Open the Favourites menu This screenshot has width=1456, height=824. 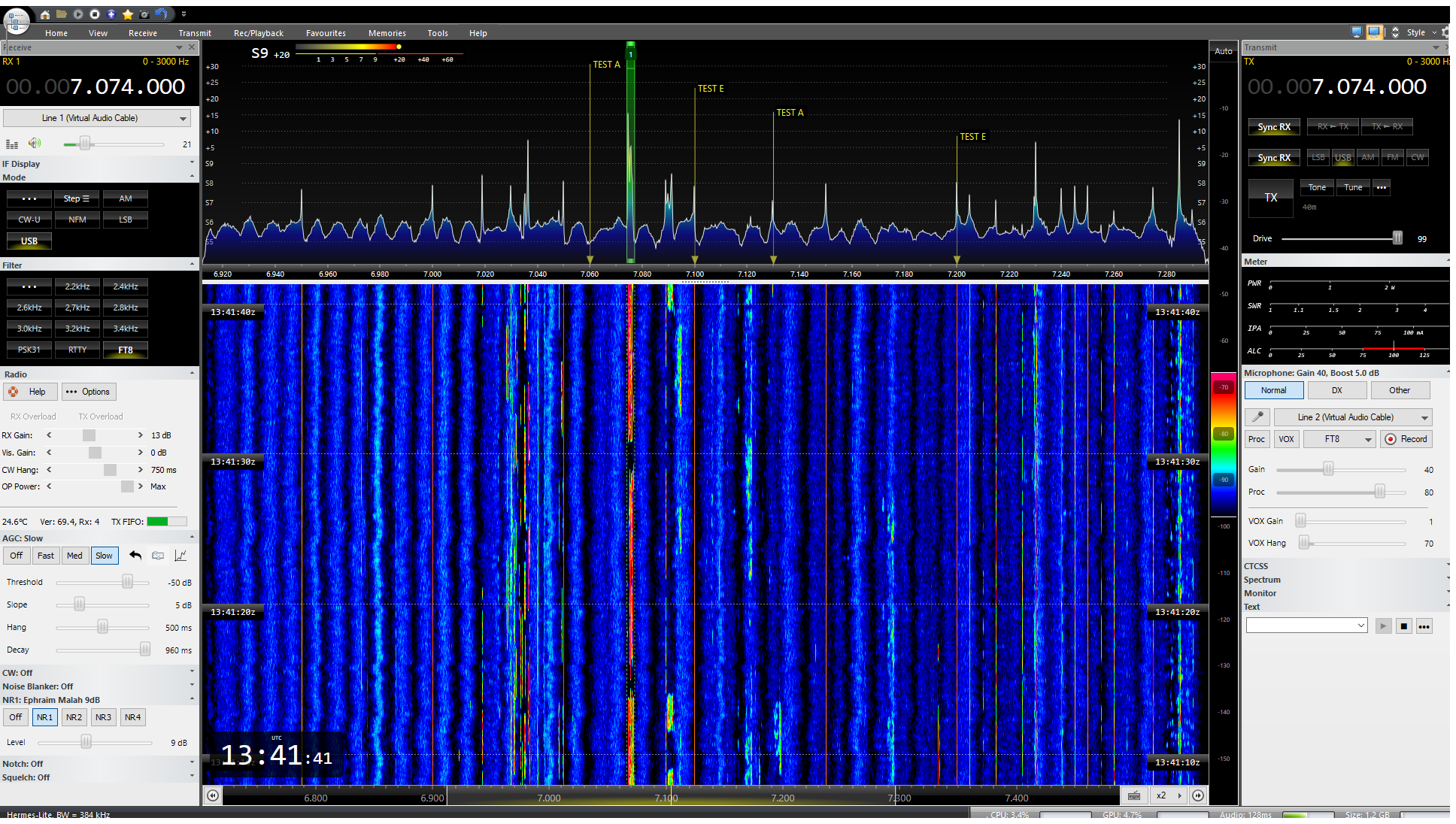tap(326, 33)
